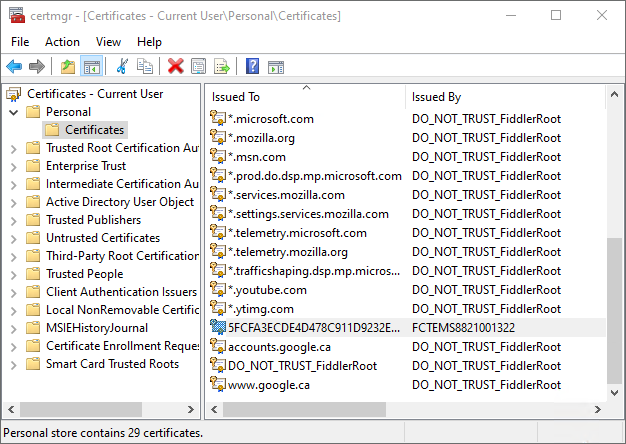Expand the Trusted Publishers folder
This screenshot has width=626, height=444.
tap(13, 220)
